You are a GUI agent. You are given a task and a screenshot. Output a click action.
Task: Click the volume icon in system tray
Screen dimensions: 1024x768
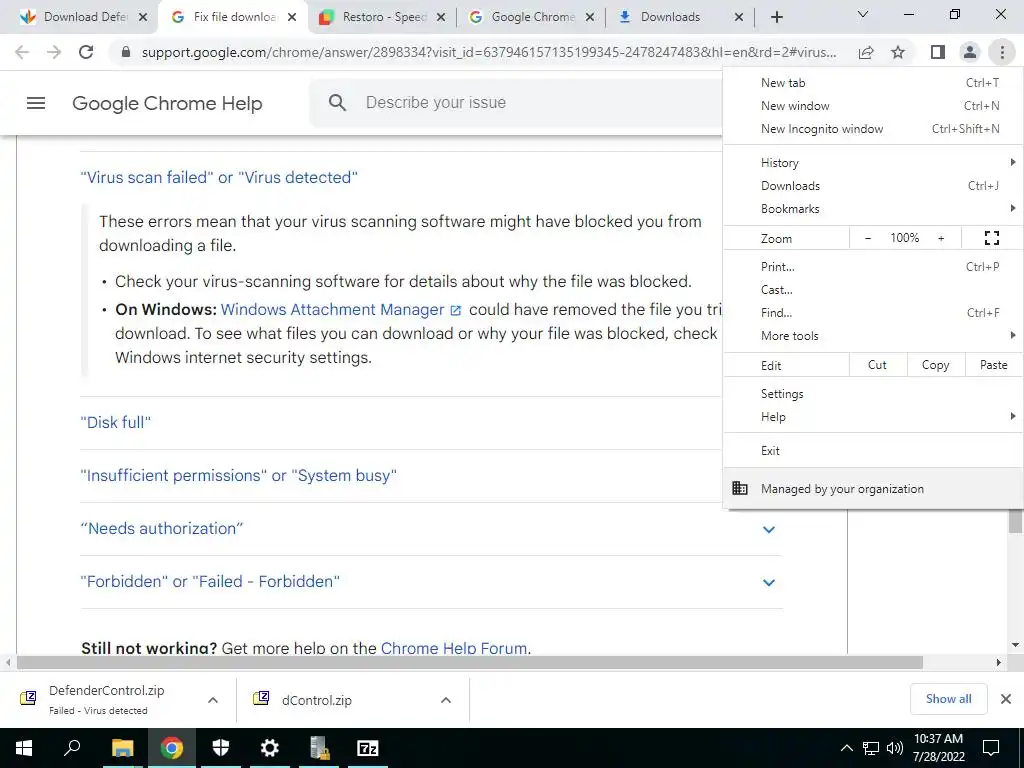(x=895, y=748)
